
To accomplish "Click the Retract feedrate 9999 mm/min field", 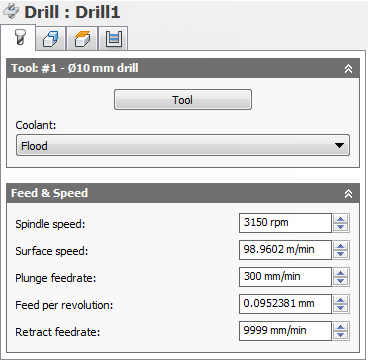I will pos(285,331).
